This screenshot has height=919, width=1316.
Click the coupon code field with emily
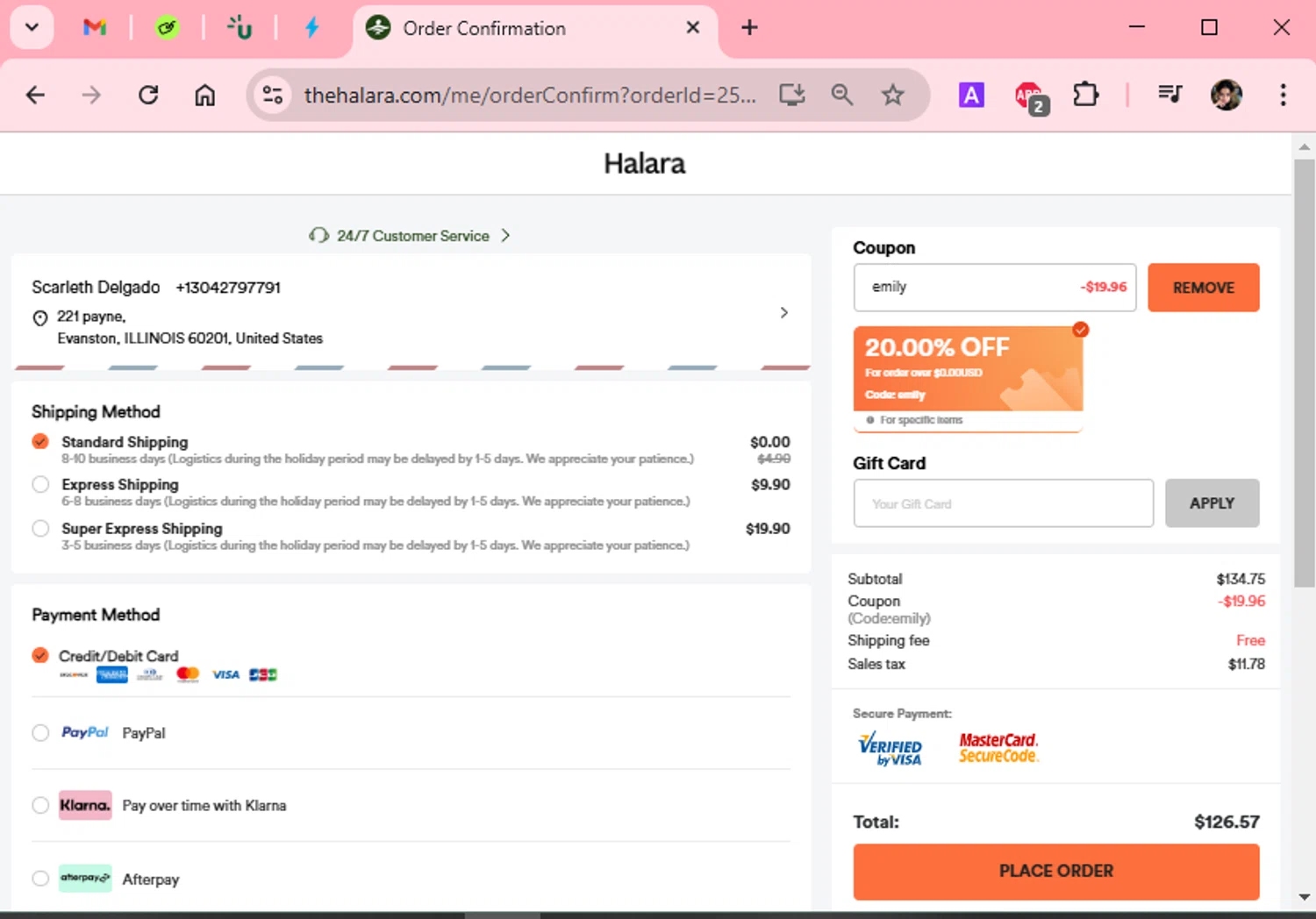coord(995,288)
